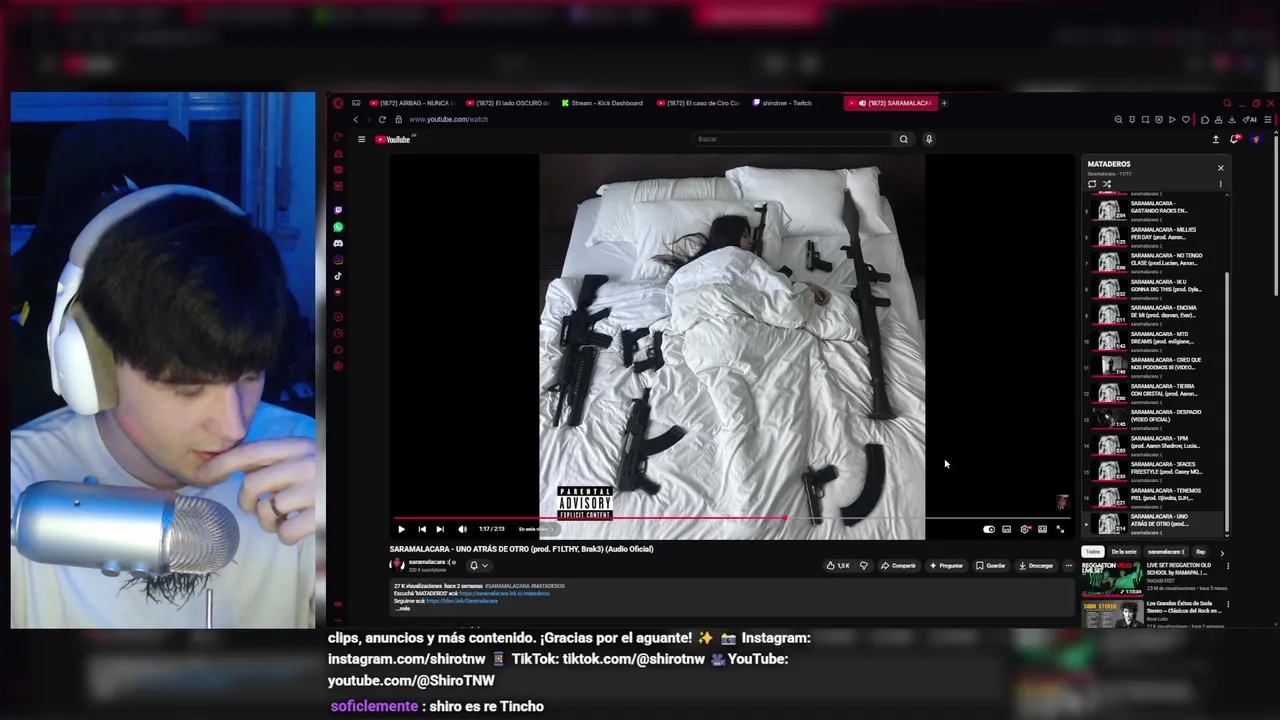The height and width of the screenshot is (720, 1280).
Task: Open Twitch in Opera sidebar
Action: coord(338,210)
